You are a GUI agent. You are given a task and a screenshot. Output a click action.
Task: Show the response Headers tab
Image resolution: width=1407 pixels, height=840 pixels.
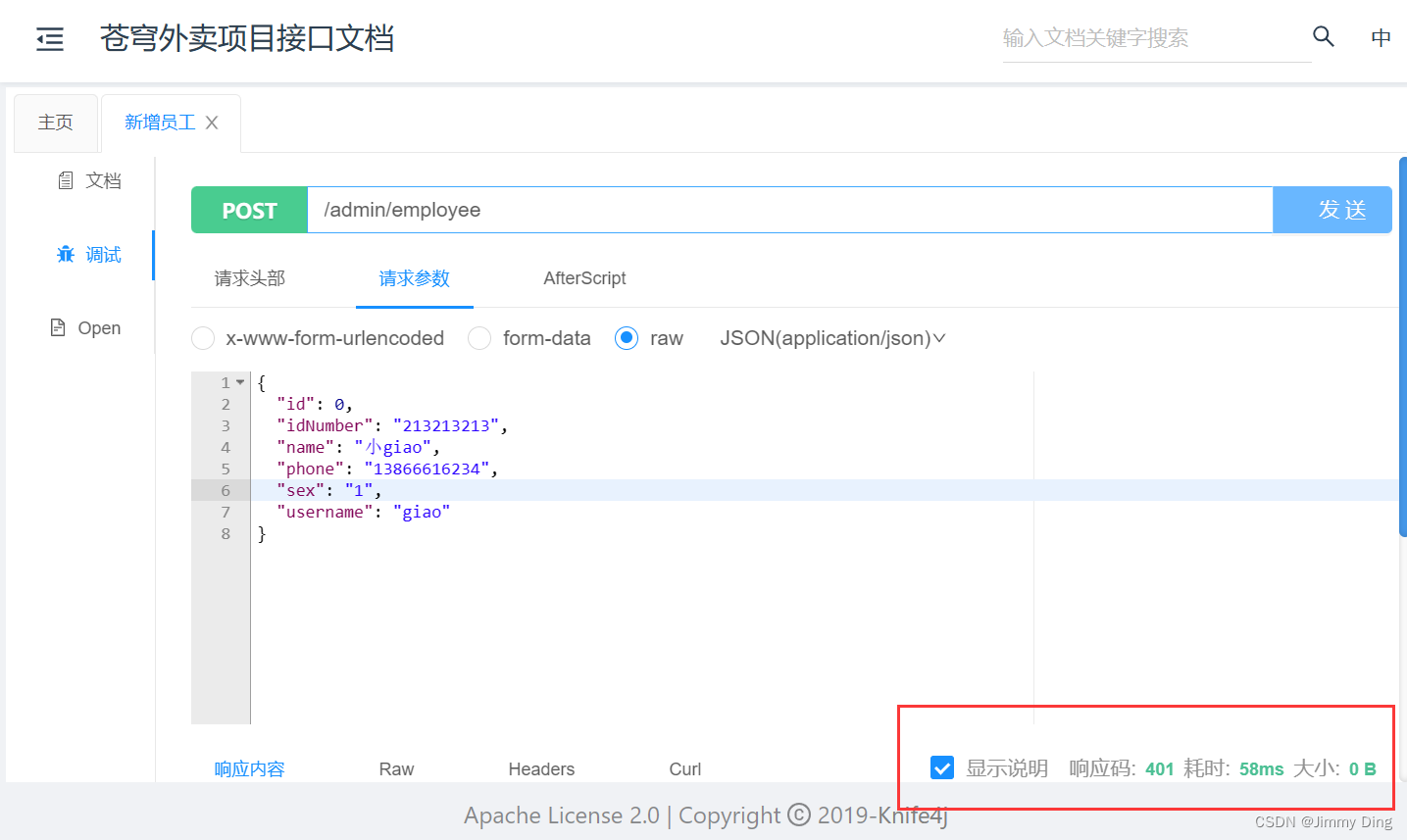(541, 769)
